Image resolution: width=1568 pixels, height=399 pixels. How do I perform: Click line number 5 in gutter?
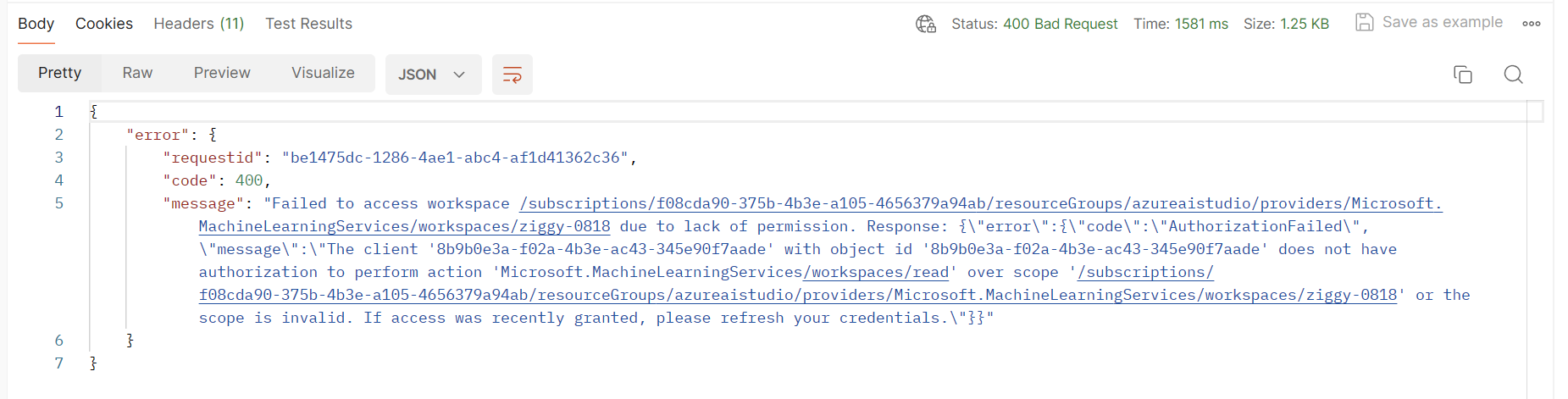59,203
